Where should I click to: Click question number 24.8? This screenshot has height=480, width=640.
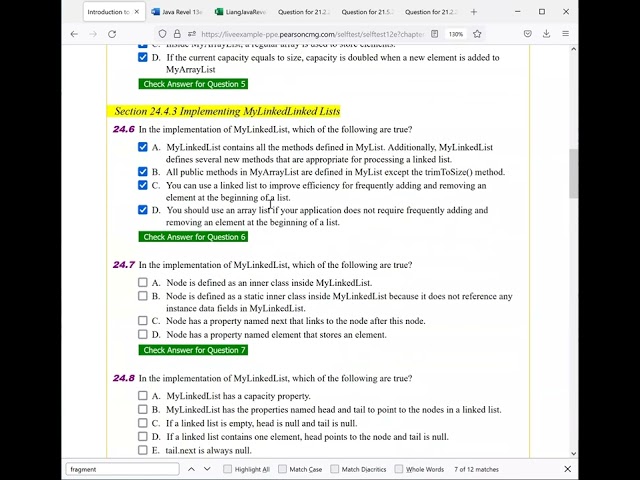tap(124, 378)
